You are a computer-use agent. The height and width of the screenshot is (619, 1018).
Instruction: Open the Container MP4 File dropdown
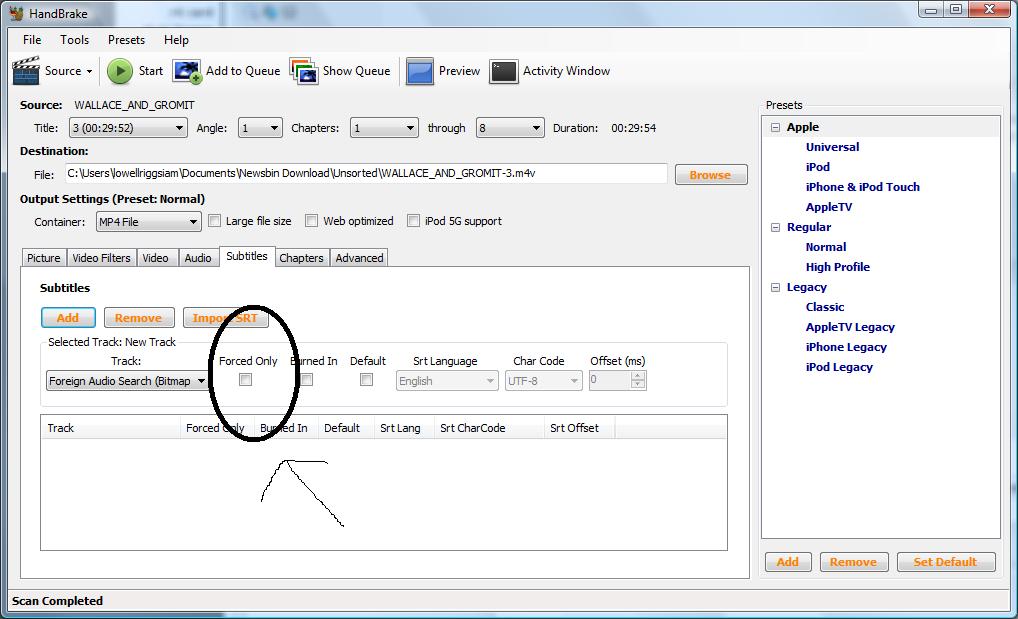149,221
